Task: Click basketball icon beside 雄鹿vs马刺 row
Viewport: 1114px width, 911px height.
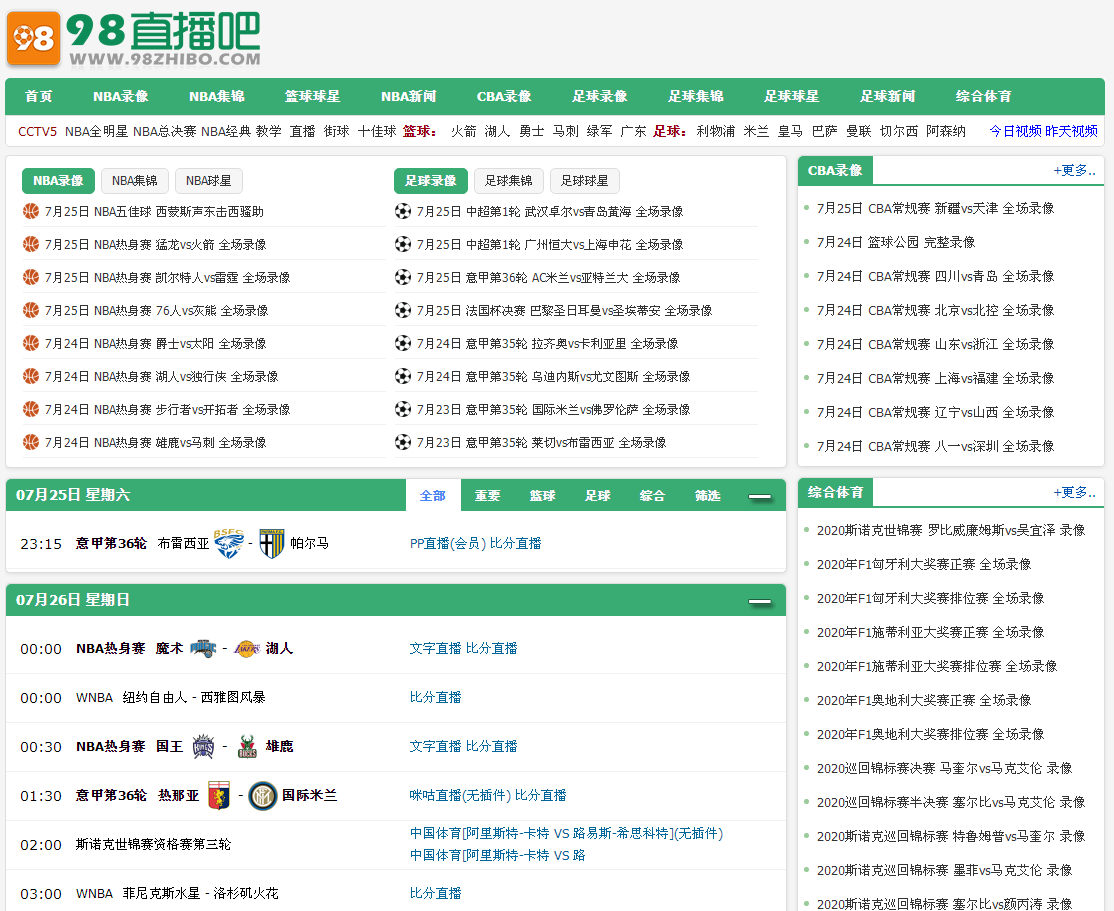Action: (x=31, y=442)
